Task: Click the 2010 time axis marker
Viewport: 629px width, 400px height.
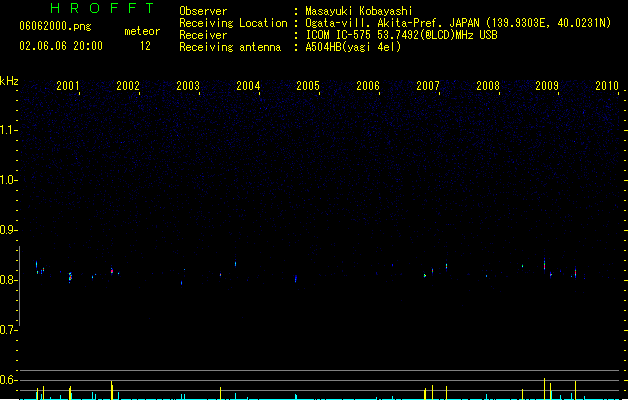Action: pyautogui.click(x=607, y=85)
